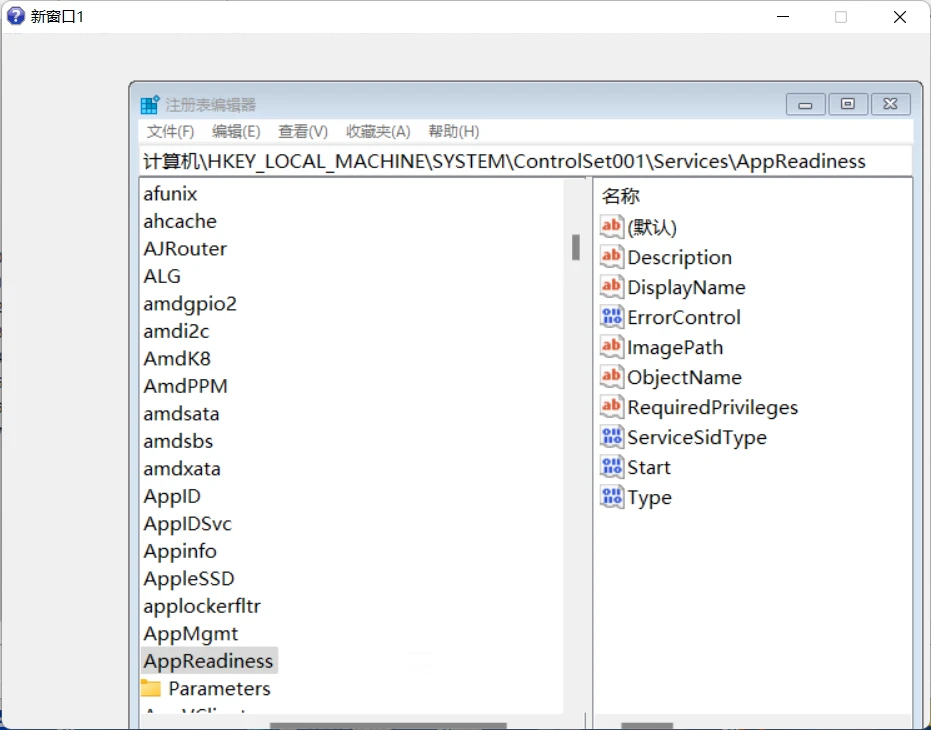Click the string icon beside ObjectName

pos(612,377)
